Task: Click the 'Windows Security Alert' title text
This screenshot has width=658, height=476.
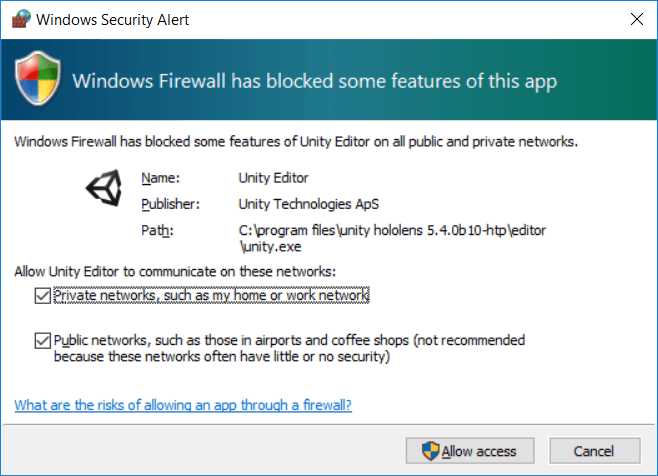Action: (x=113, y=20)
